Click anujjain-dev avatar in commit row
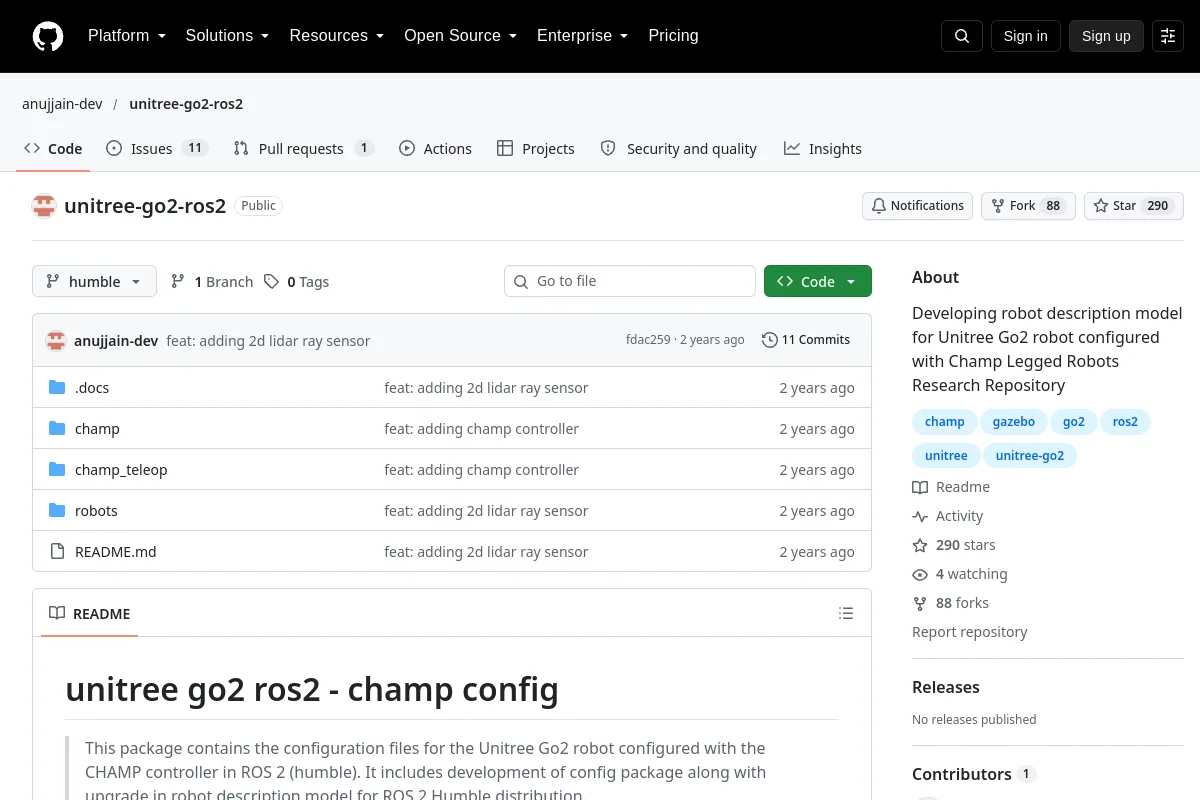The image size is (1200, 800). pos(56,340)
